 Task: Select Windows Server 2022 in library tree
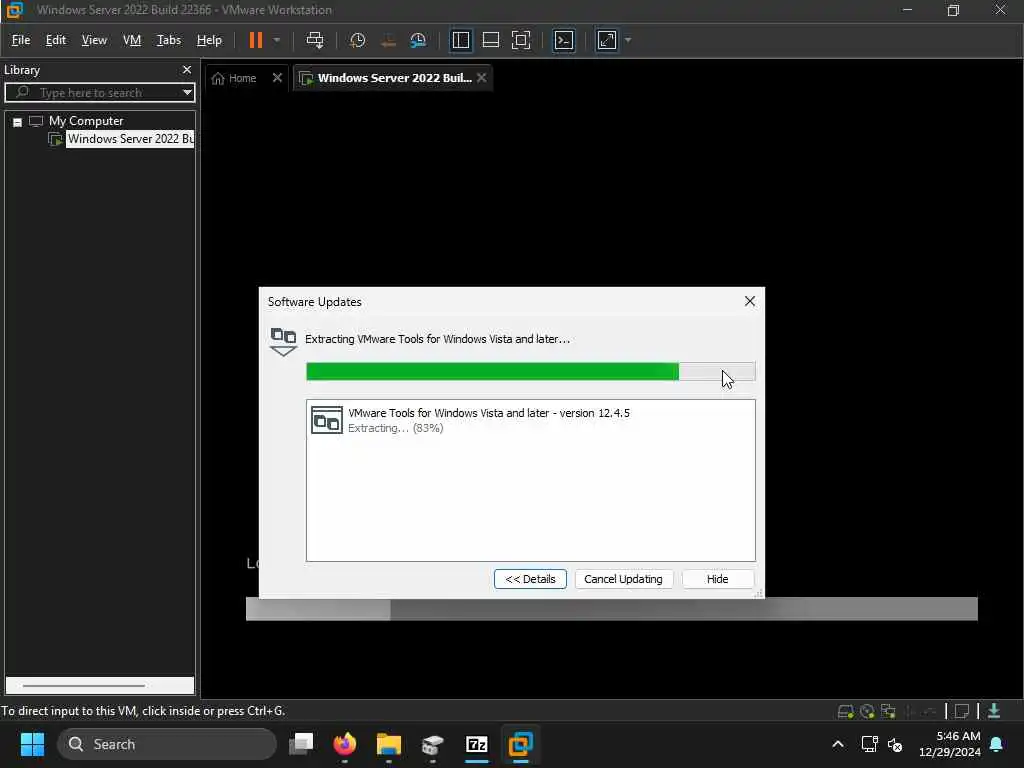pyautogui.click(x=131, y=139)
